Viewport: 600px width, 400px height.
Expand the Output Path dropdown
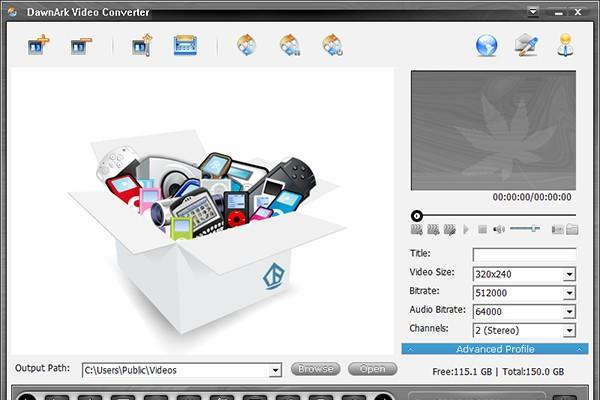click(x=275, y=371)
